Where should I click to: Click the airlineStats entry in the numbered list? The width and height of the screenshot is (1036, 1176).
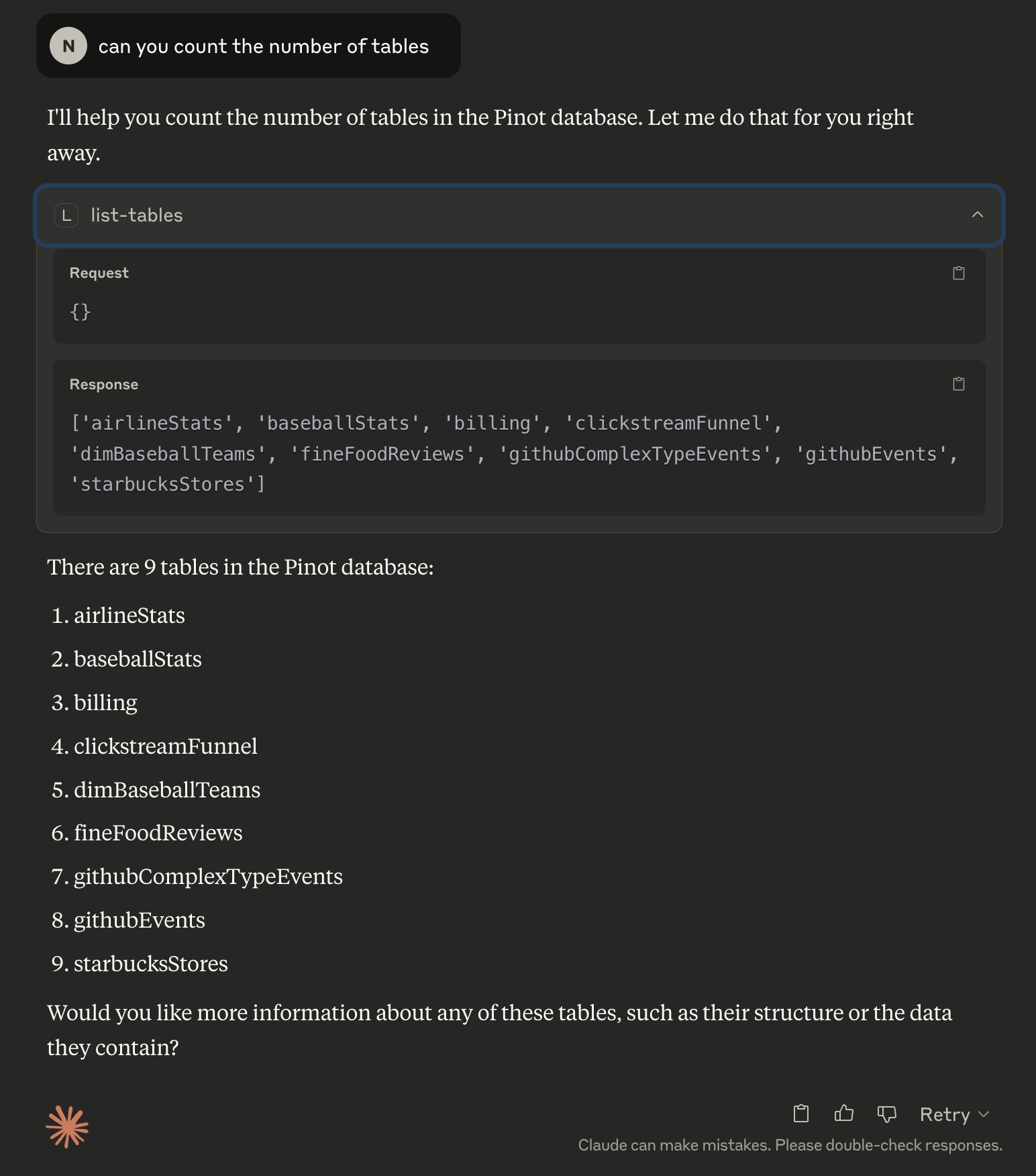tap(129, 616)
